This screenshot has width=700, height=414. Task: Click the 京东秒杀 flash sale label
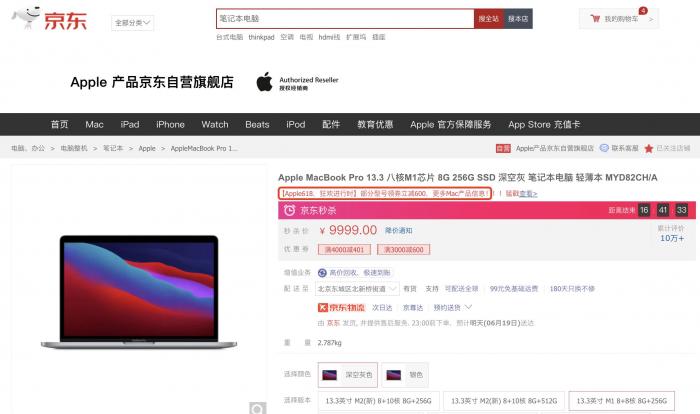(x=318, y=210)
